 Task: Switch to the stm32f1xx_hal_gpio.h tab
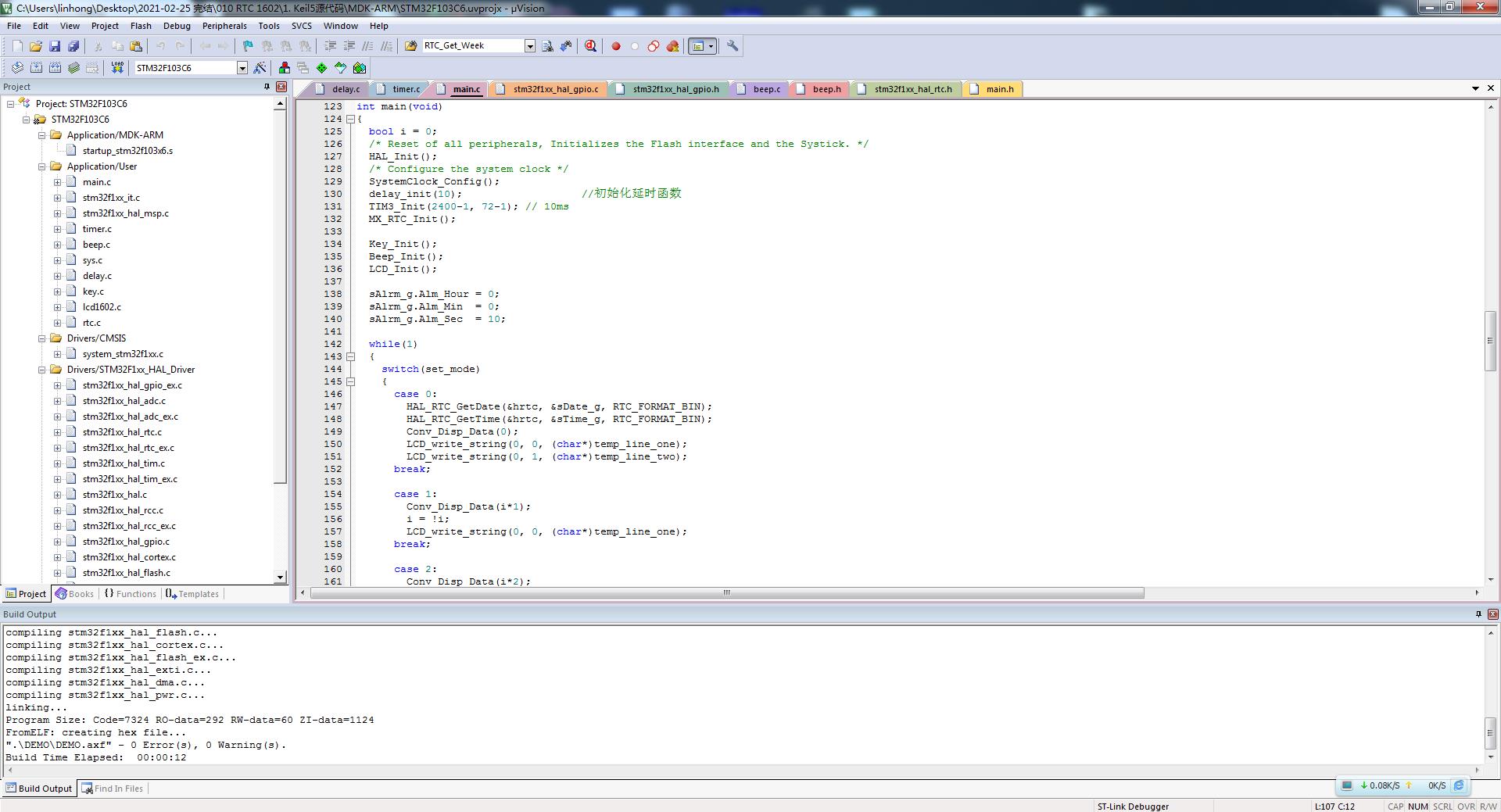click(x=668, y=89)
